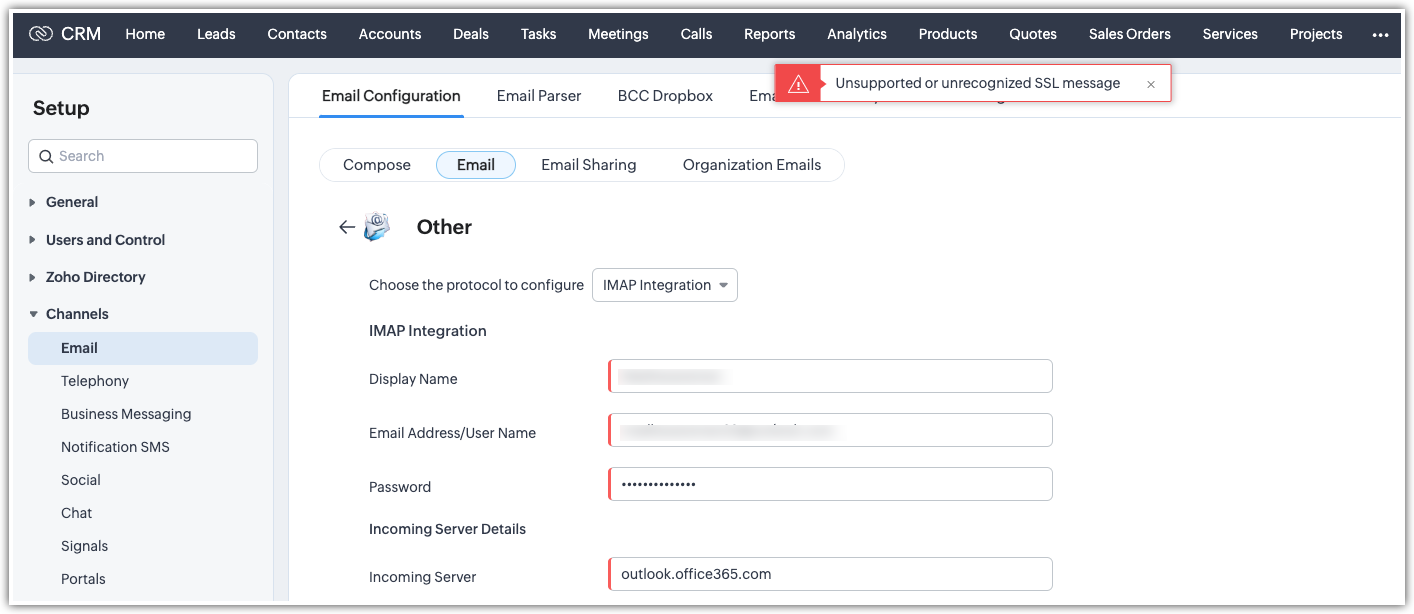Open the Quotes module
The width and height of the screenshot is (1414, 614).
[x=1033, y=34]
